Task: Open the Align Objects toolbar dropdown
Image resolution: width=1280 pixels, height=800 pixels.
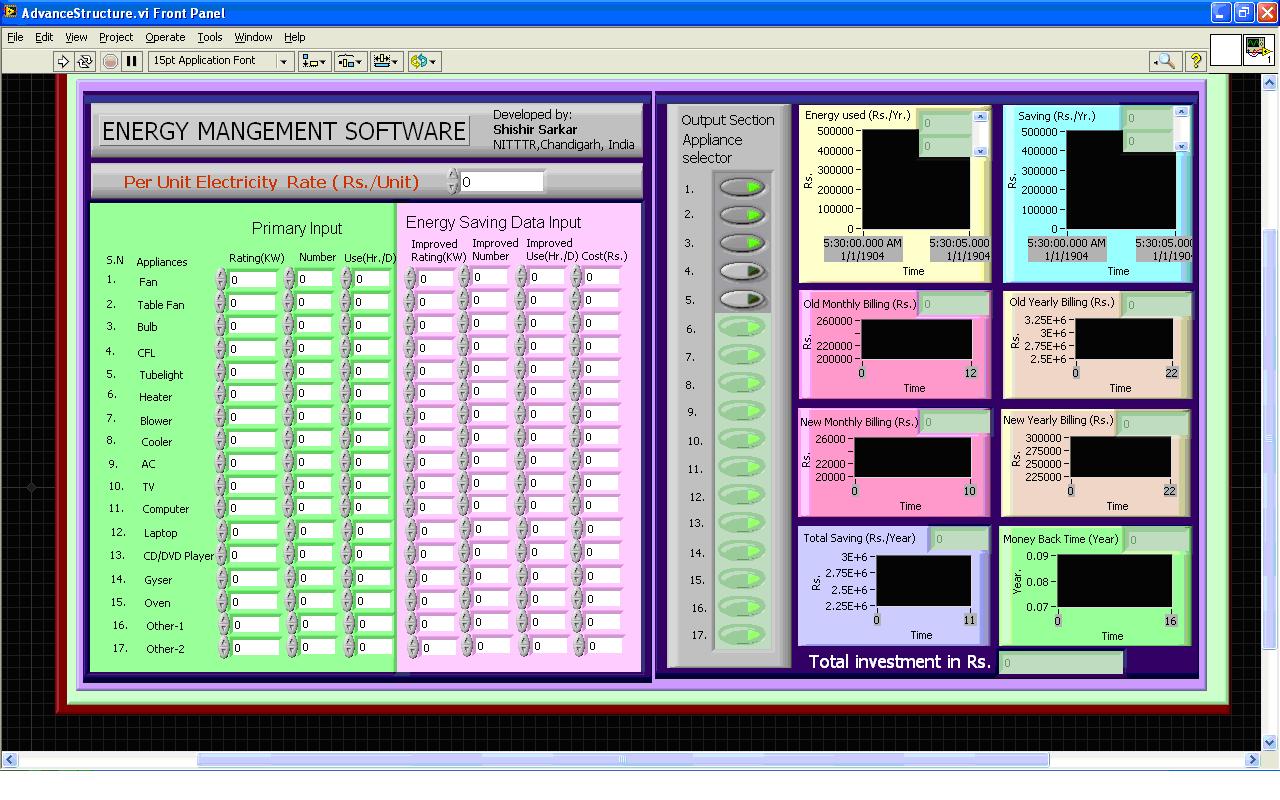Action: coord(314,61)
